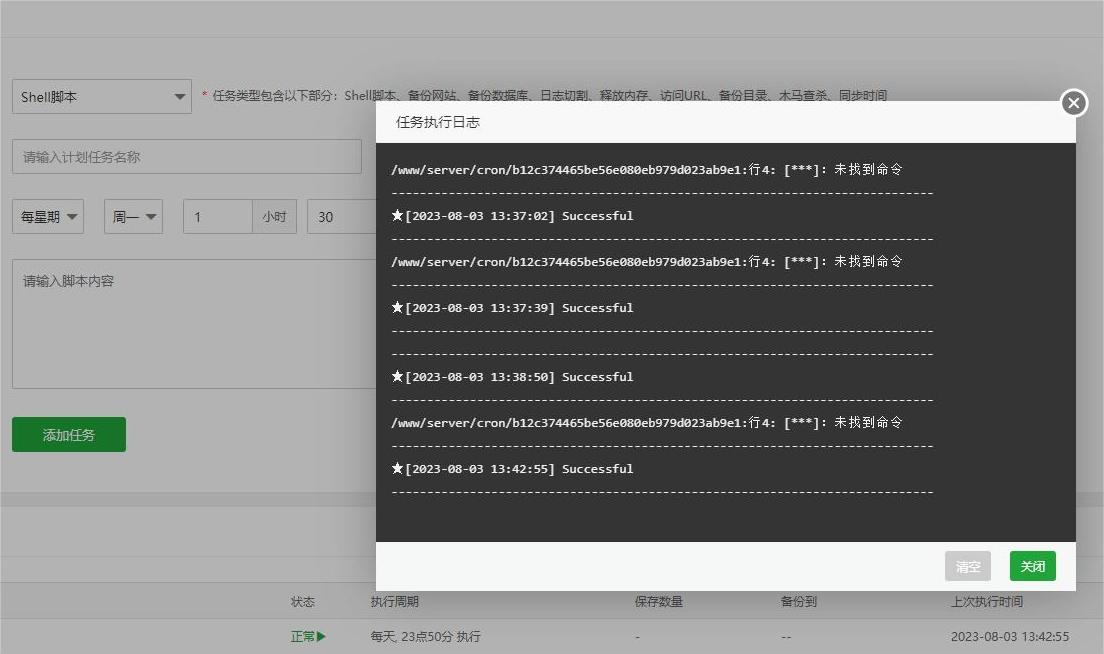The image size is (1104, 654).
Task: Click log entry 13:37:02 Successful
Action: (x=513, y=216)
